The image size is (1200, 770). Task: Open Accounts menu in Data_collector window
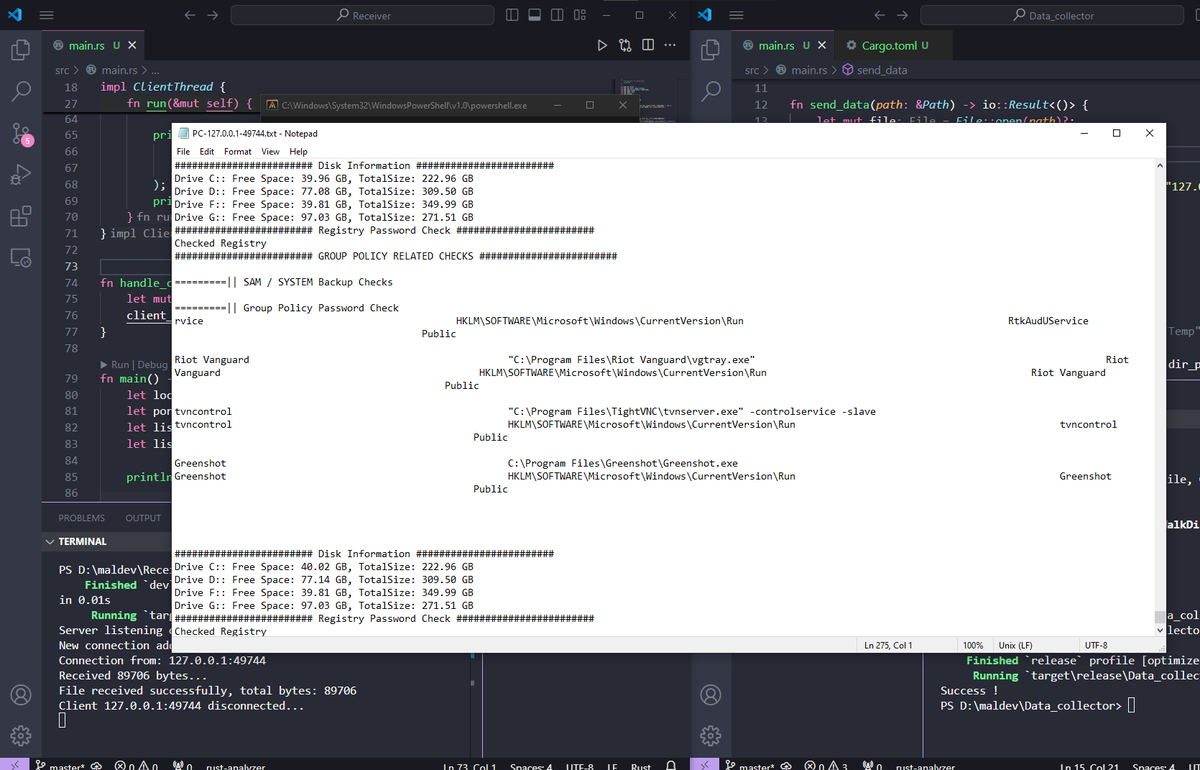pyautogui.click(x=711, y=694)
